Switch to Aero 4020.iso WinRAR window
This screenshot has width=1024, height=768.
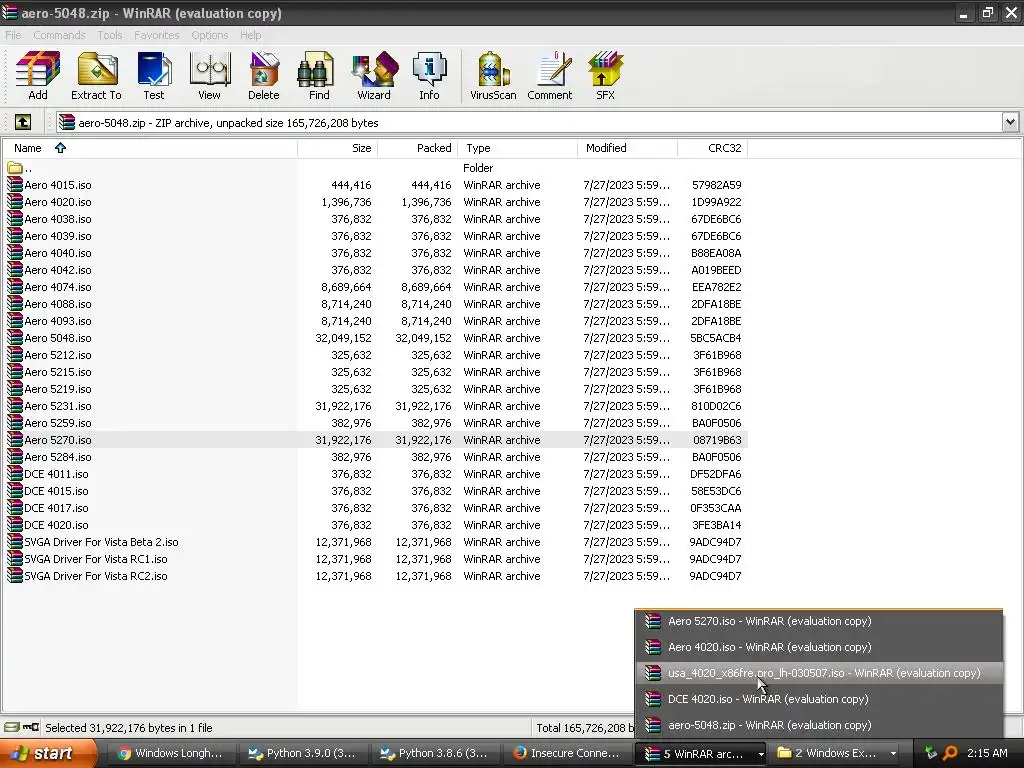818,647
